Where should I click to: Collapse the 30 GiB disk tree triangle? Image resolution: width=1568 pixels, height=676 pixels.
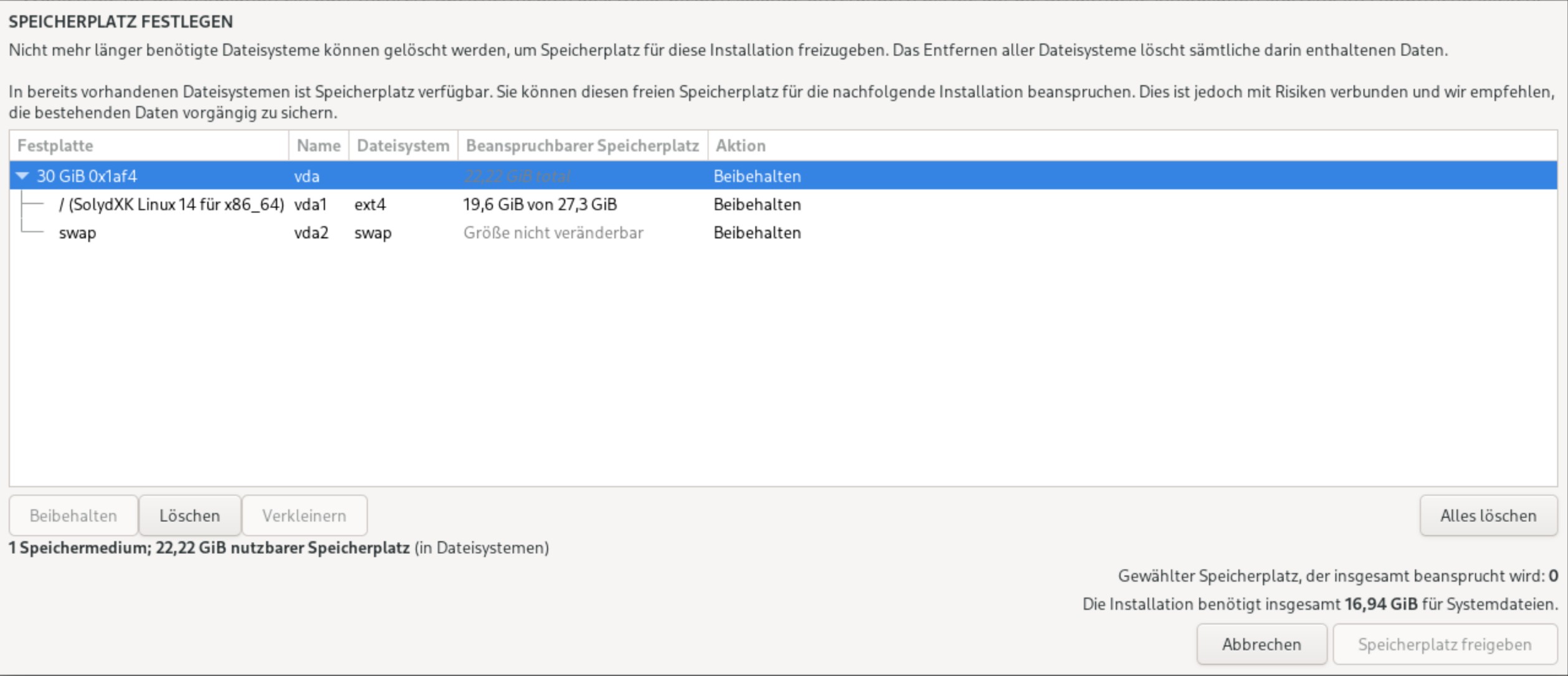[x=22, y=176]
